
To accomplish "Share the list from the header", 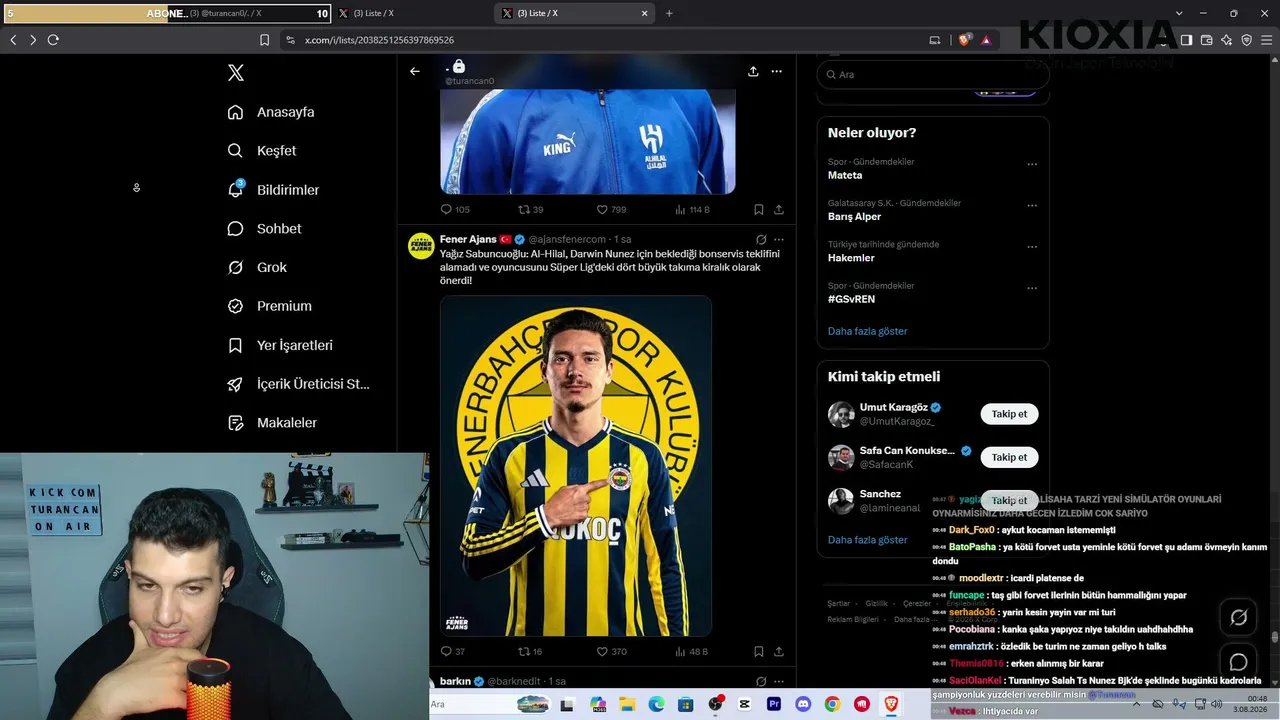I will [x=753, y=71].
